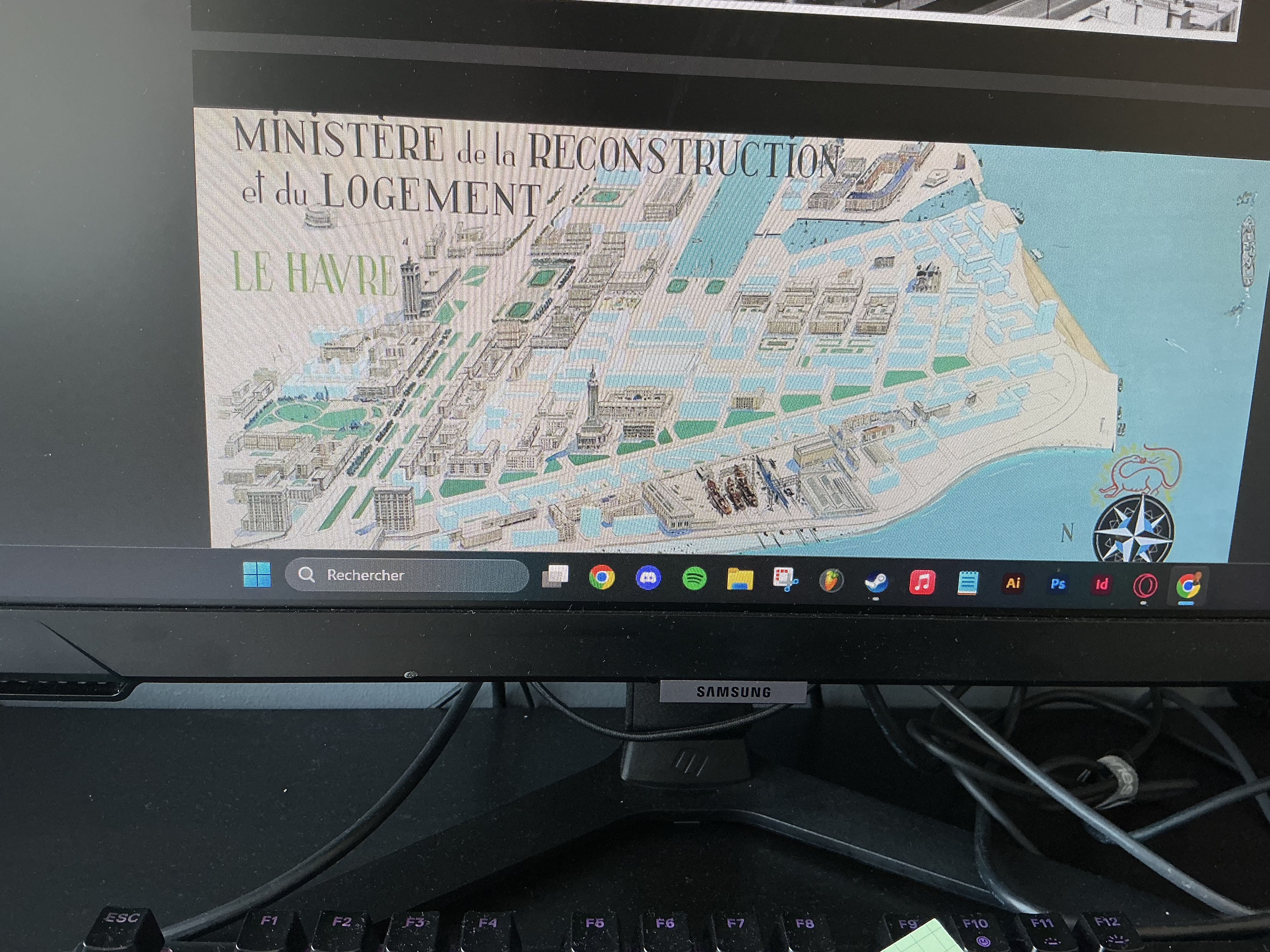Open Spotify from the taskbar
Screen dimensions: 1270x952
point(694,578)
